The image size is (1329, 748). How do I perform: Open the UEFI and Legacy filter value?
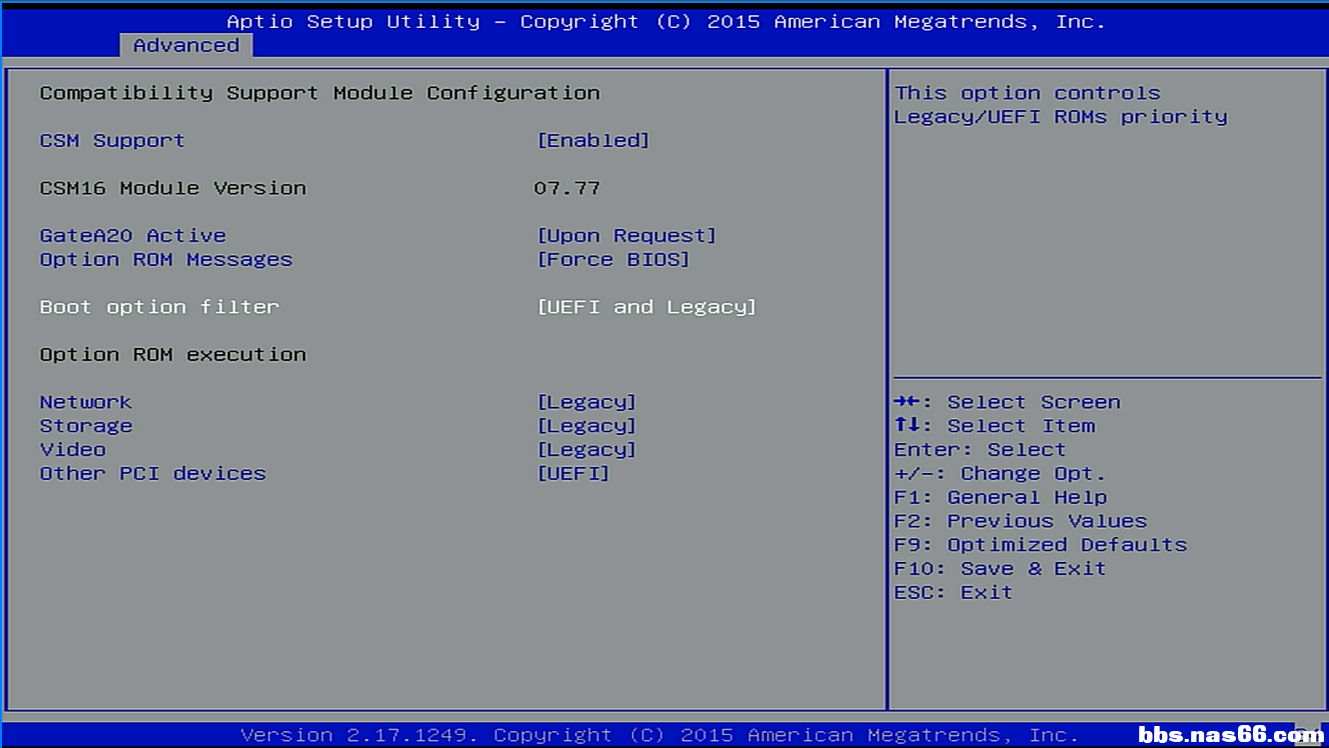click(x=646, y=307)
